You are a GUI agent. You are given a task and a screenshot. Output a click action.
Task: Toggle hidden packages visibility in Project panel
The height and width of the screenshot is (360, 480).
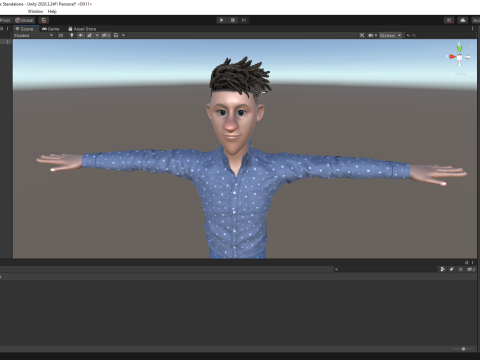click(471, 269)
